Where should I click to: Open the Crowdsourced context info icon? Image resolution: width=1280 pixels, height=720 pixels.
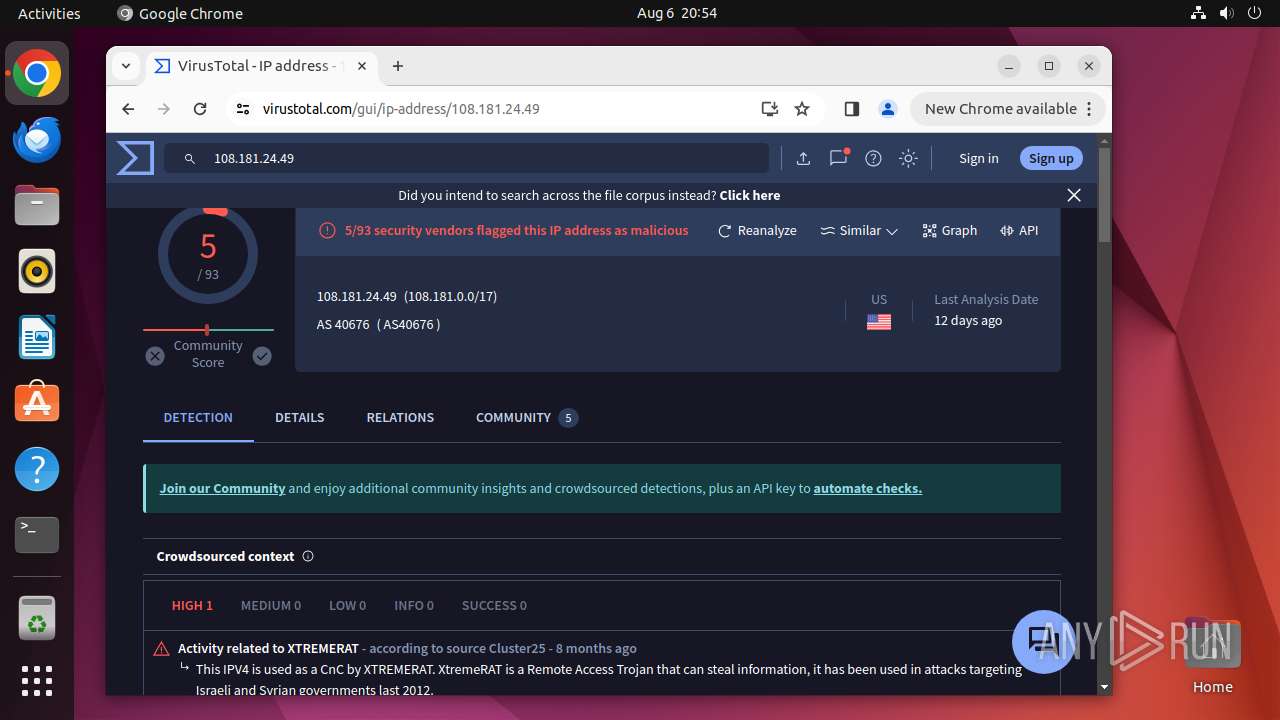coord(308,556)
